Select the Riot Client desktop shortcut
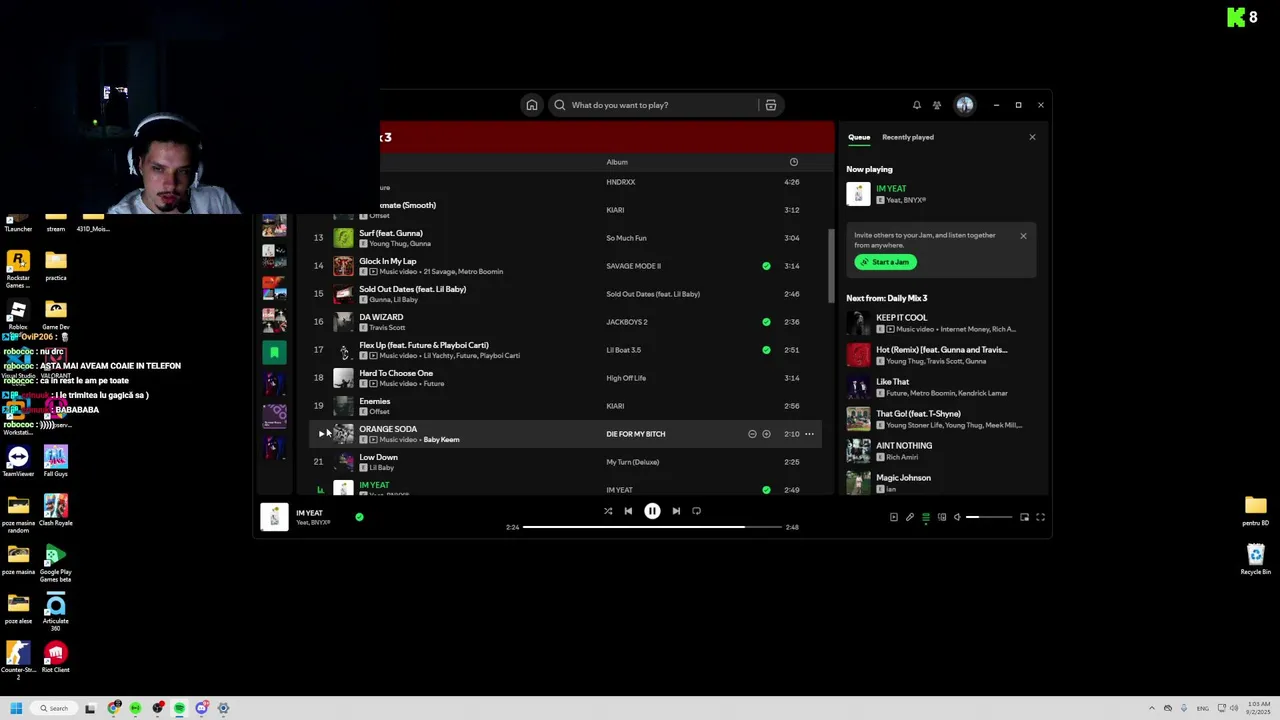Screen dimensions: 1280x720 tap(55, 658)
